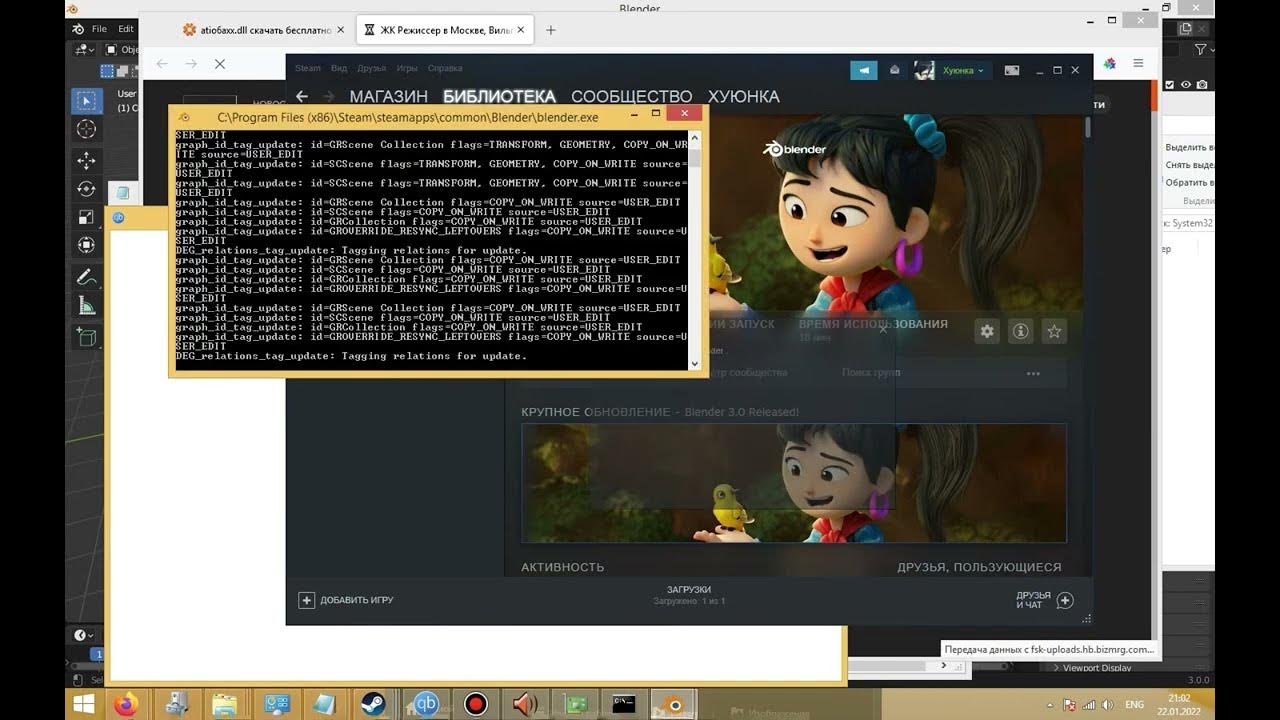Select the Add Cube tool in Blender toolbar
The width and height of the screenshot is (1280, 720).
[x=86, y=337]
